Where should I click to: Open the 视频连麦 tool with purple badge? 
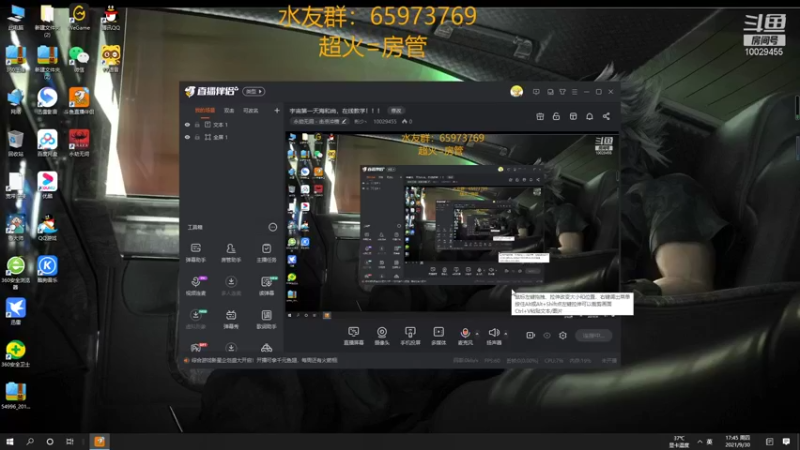tap(195, 286)
